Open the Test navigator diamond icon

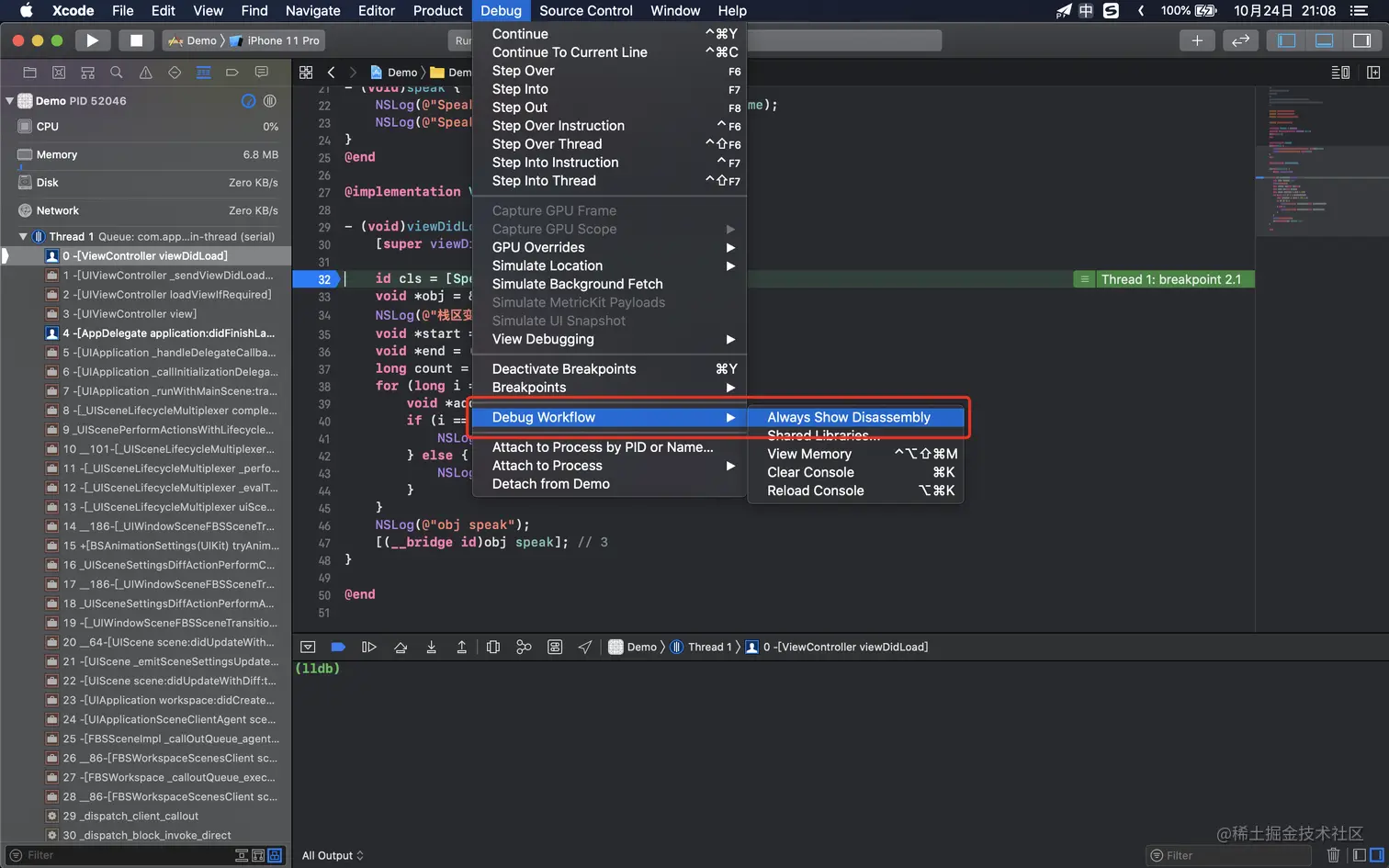(x=175, y=73)
